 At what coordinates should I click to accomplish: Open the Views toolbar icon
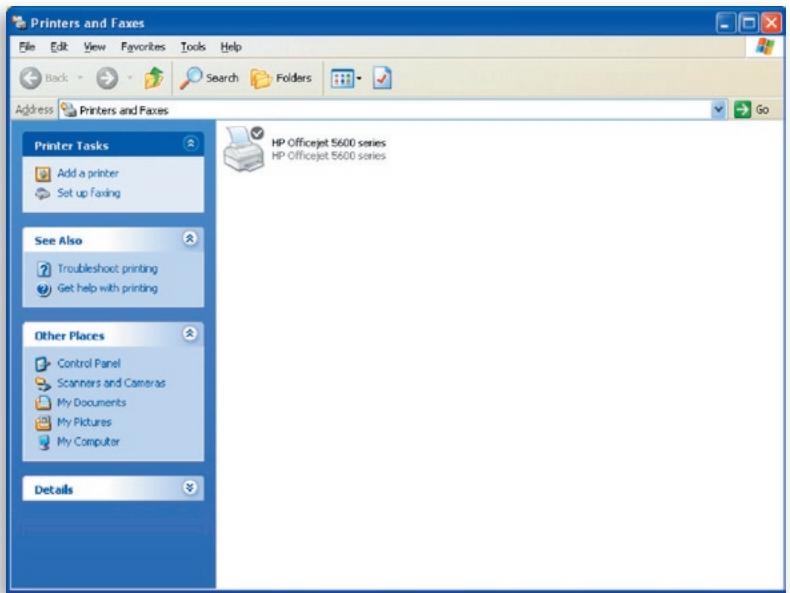point(342,79)
